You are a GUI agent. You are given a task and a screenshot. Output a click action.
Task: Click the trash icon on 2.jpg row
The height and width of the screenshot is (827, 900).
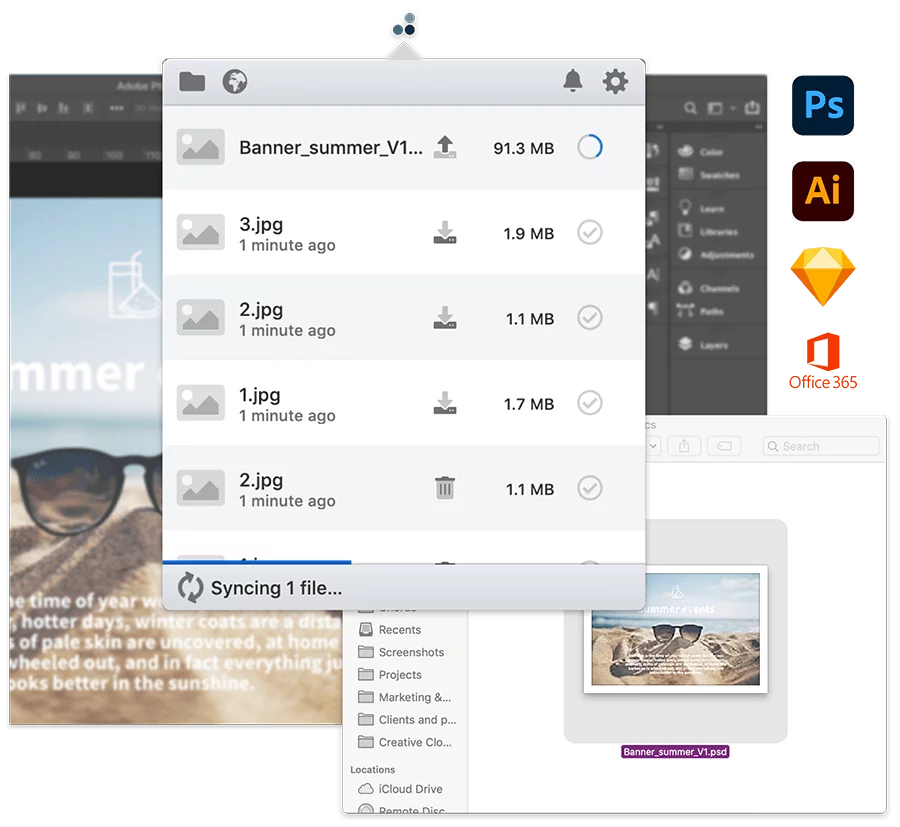pos(445,488)
